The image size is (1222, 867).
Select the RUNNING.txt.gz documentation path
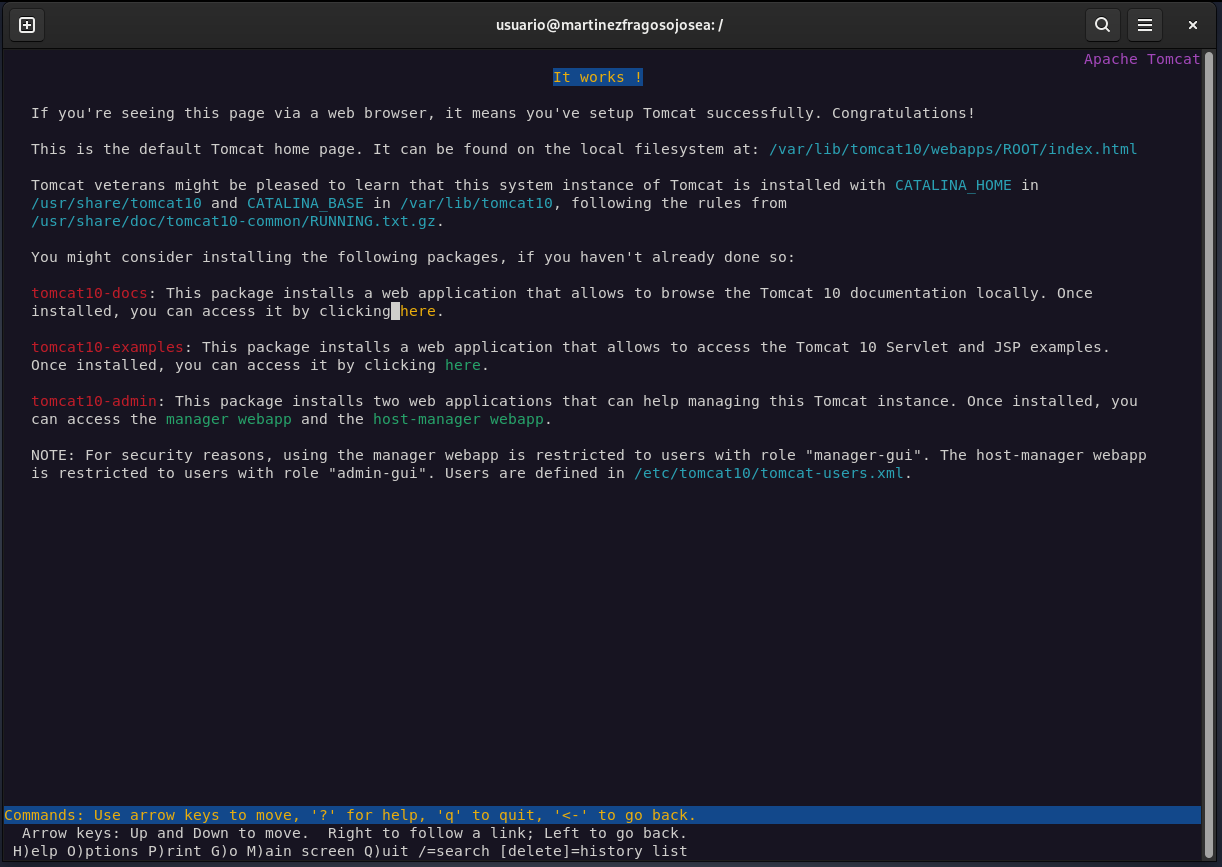coord(233,221)
